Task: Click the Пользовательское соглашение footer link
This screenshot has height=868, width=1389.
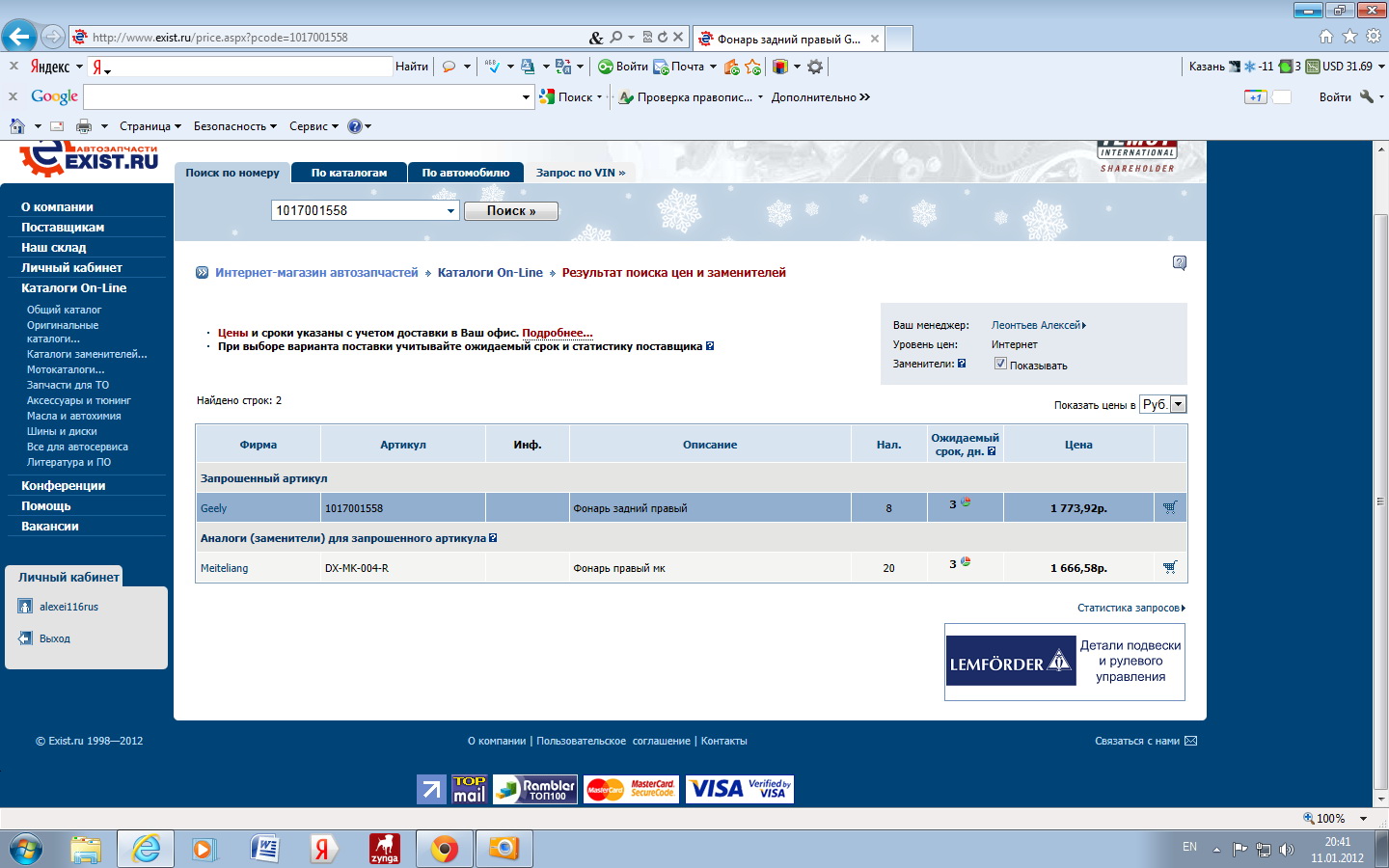Action: pos(613,741)
